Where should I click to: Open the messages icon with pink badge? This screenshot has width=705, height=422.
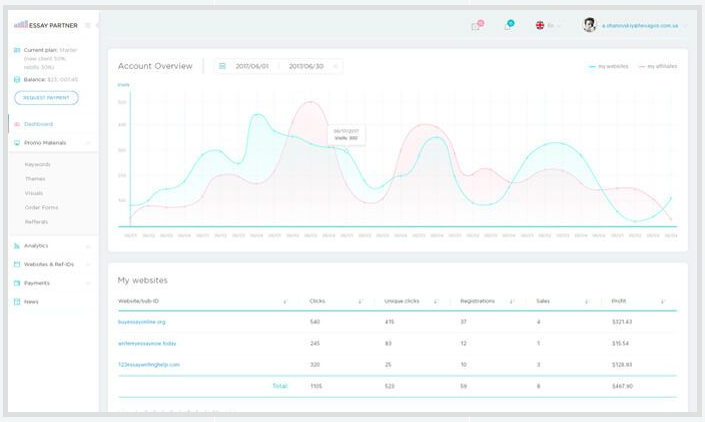click(x=476, y=26)
